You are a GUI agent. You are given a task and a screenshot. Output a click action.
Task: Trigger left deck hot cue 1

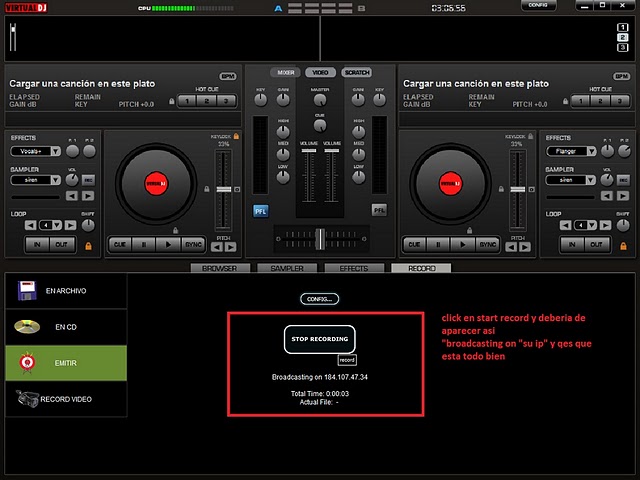pyautogui.click(x=187, y=101)
